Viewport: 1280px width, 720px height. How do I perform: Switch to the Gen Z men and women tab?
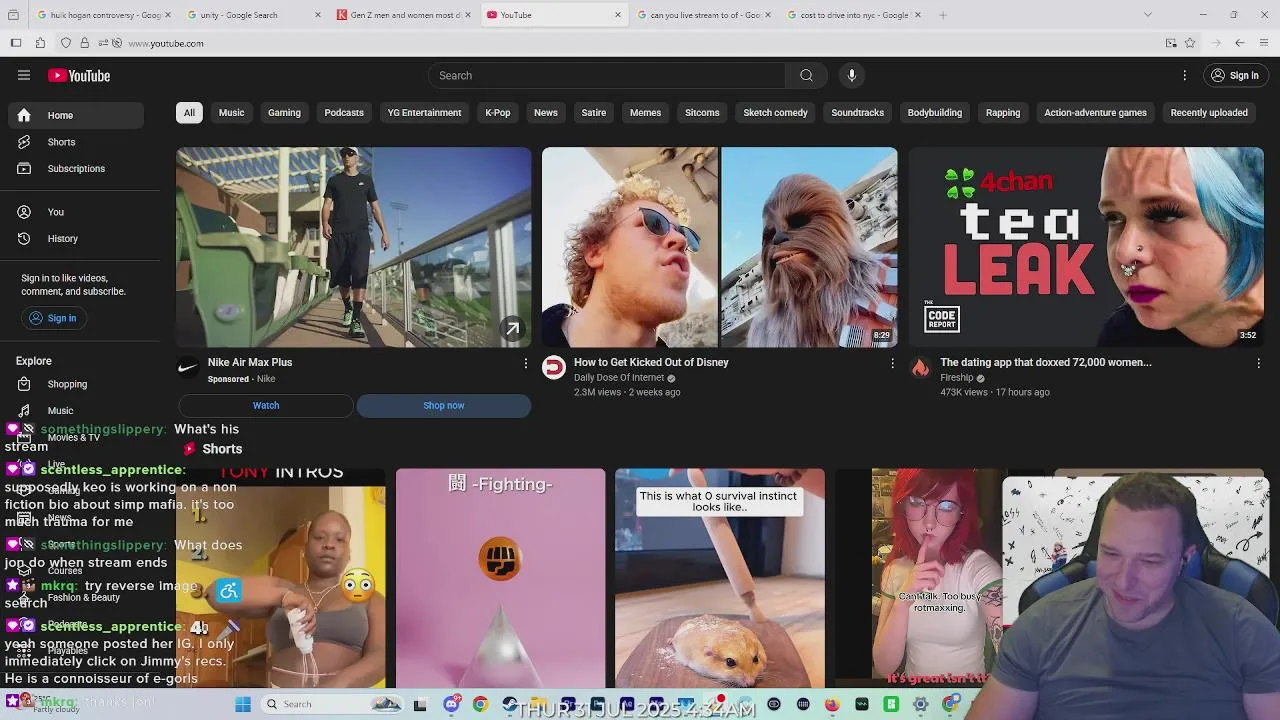pyautogui.click(x=404, y=15)
